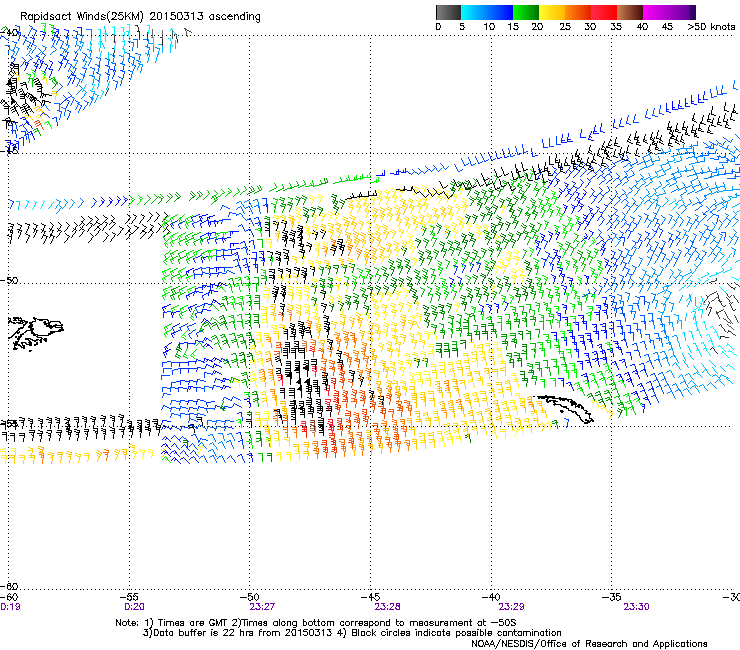Viewport: 740px width, 650px height.
Task: Click the latitude label '-60'
Action: (x=9, y=586)
